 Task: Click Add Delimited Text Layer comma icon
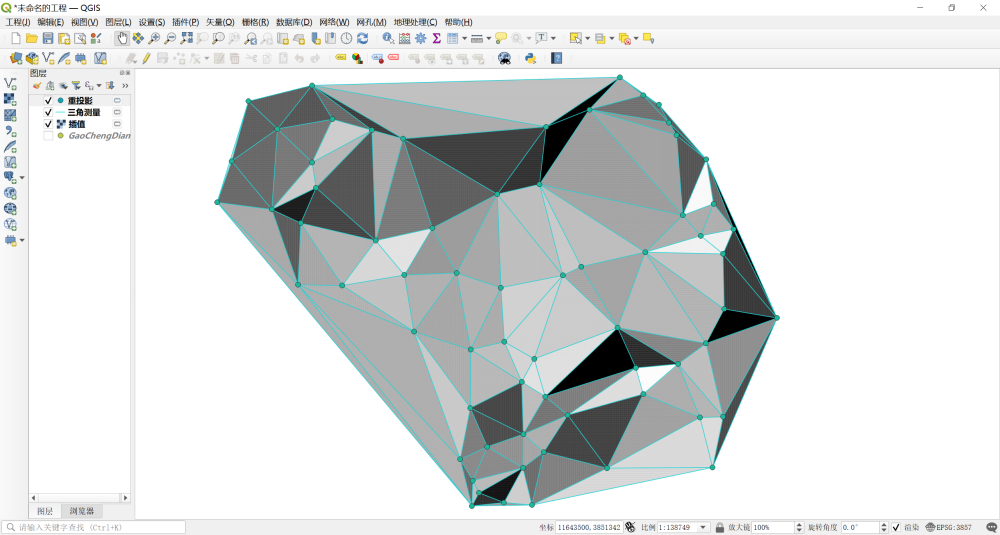point(10,130)
